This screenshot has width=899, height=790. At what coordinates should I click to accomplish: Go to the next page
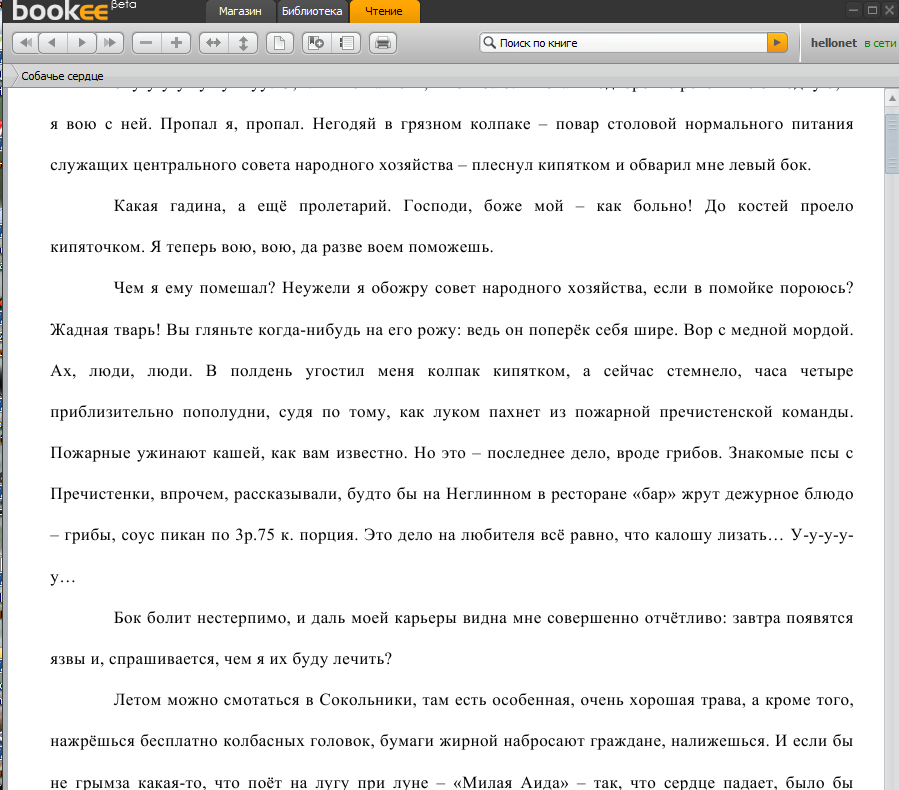[81, 43]
